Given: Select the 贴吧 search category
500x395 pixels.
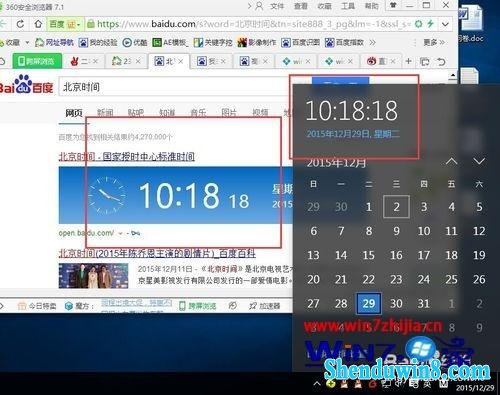Looking at the screenshot, I should 136,113.
